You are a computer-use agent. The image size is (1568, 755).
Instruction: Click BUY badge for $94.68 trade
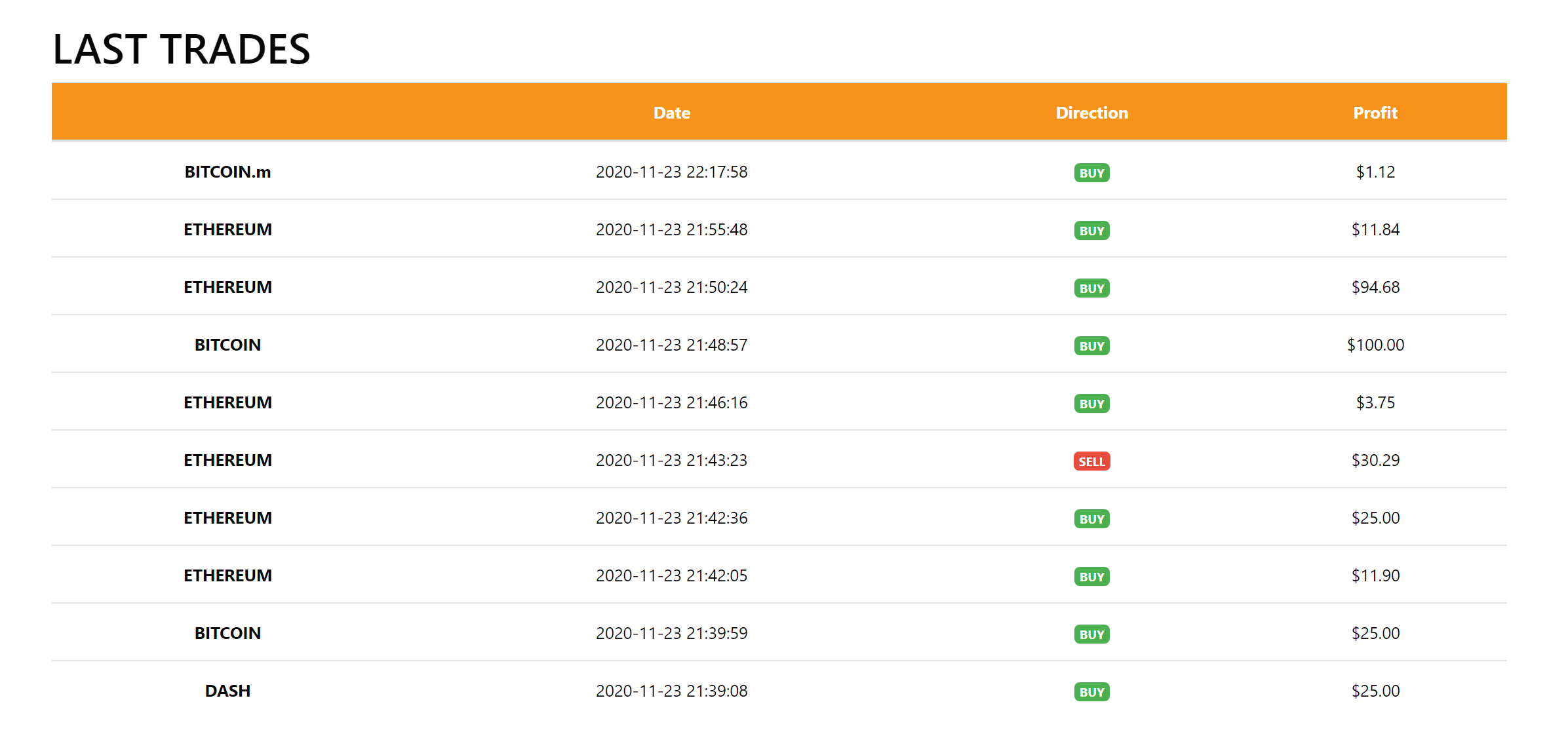click(1091, 288)
